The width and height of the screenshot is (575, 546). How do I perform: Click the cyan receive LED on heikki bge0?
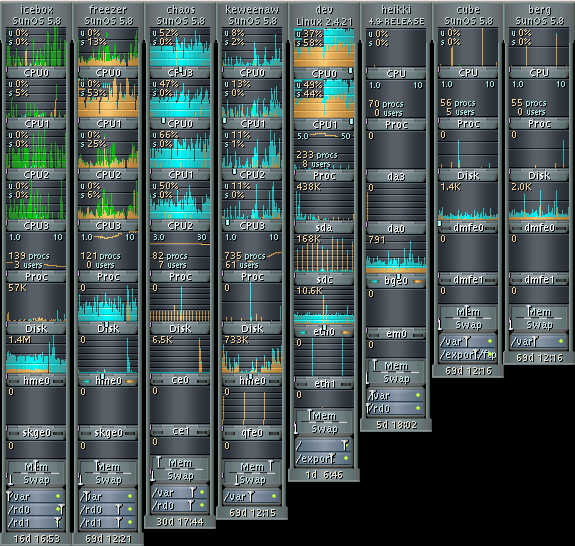click(x=374, y=281)
